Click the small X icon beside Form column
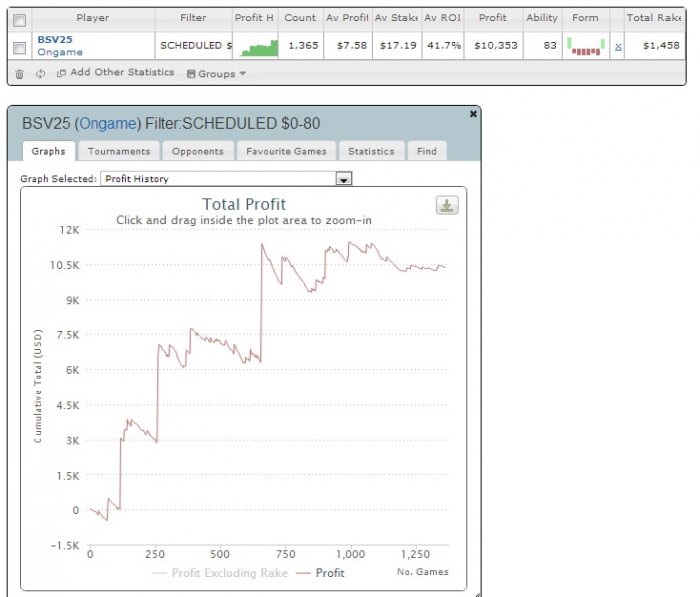Viewport: 700px width, 597px height. pyautogui.click(x=618, y=47)
